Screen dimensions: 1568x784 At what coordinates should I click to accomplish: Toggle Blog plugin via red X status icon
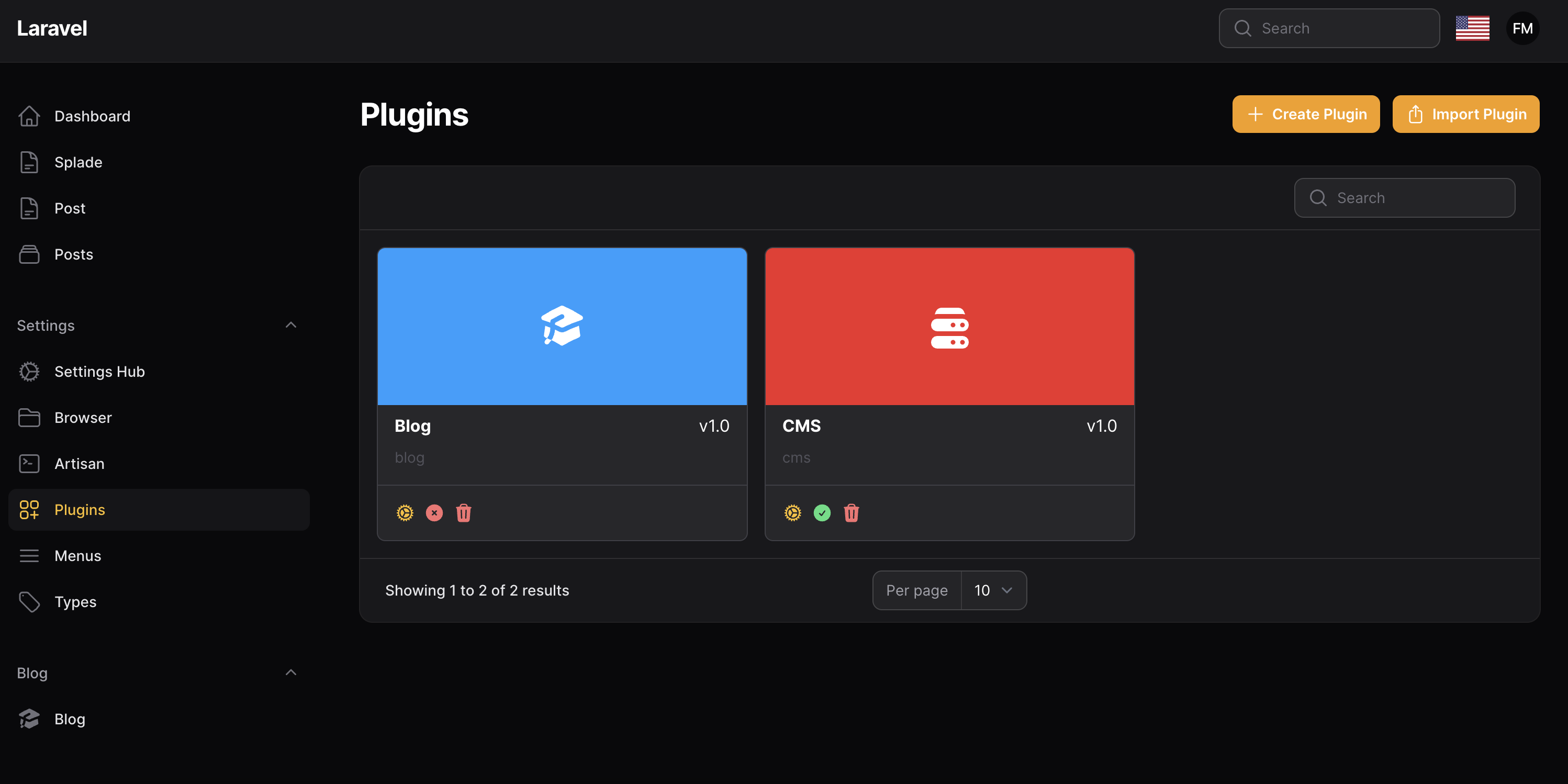tap(434, 513)
